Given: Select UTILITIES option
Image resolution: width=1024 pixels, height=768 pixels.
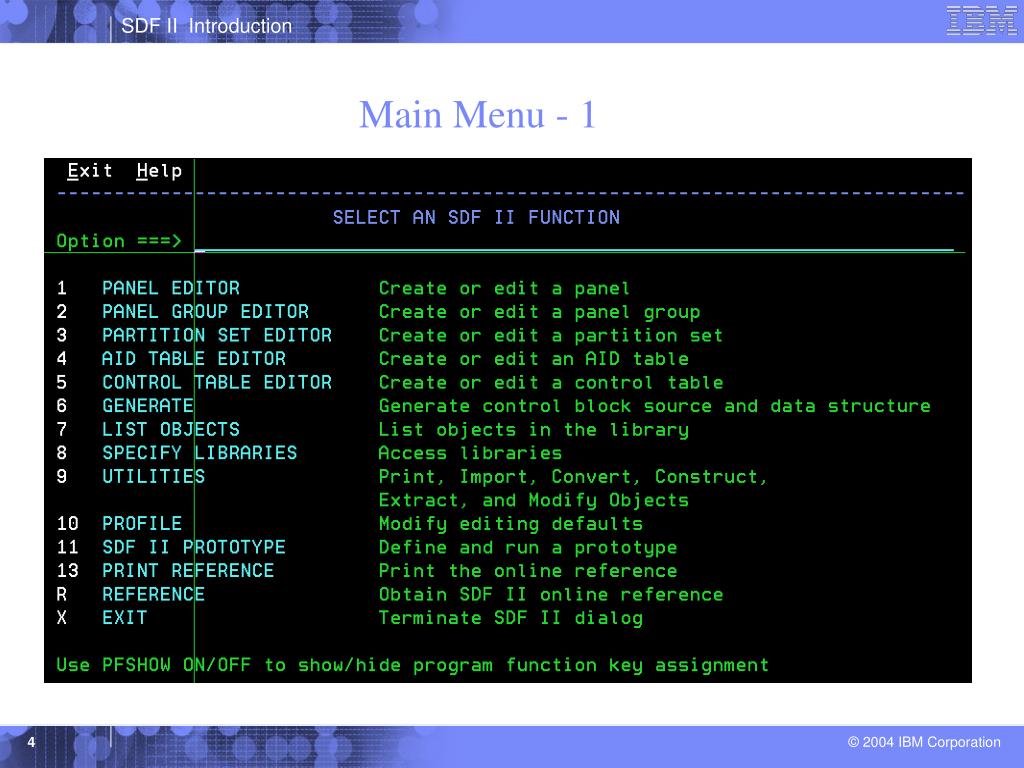Looking at the screenshot, I should (x=153, y=476).
